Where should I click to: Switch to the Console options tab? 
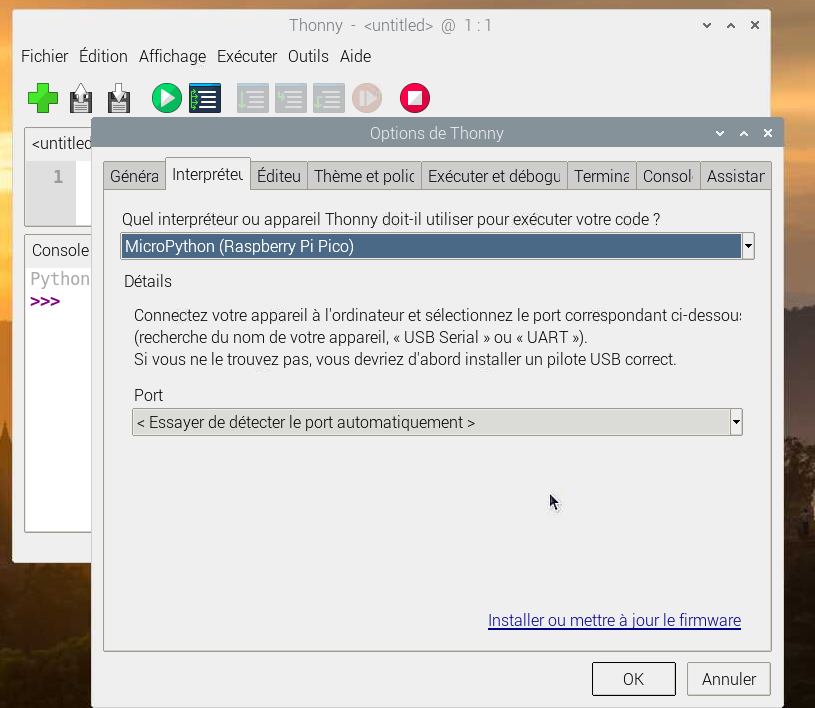pyautogui.click(x=668, y=176)
